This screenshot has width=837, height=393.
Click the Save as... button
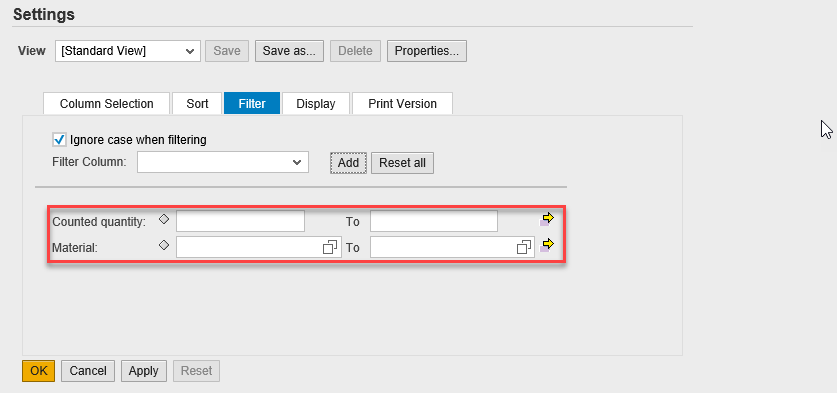click(x=289, y=51)
